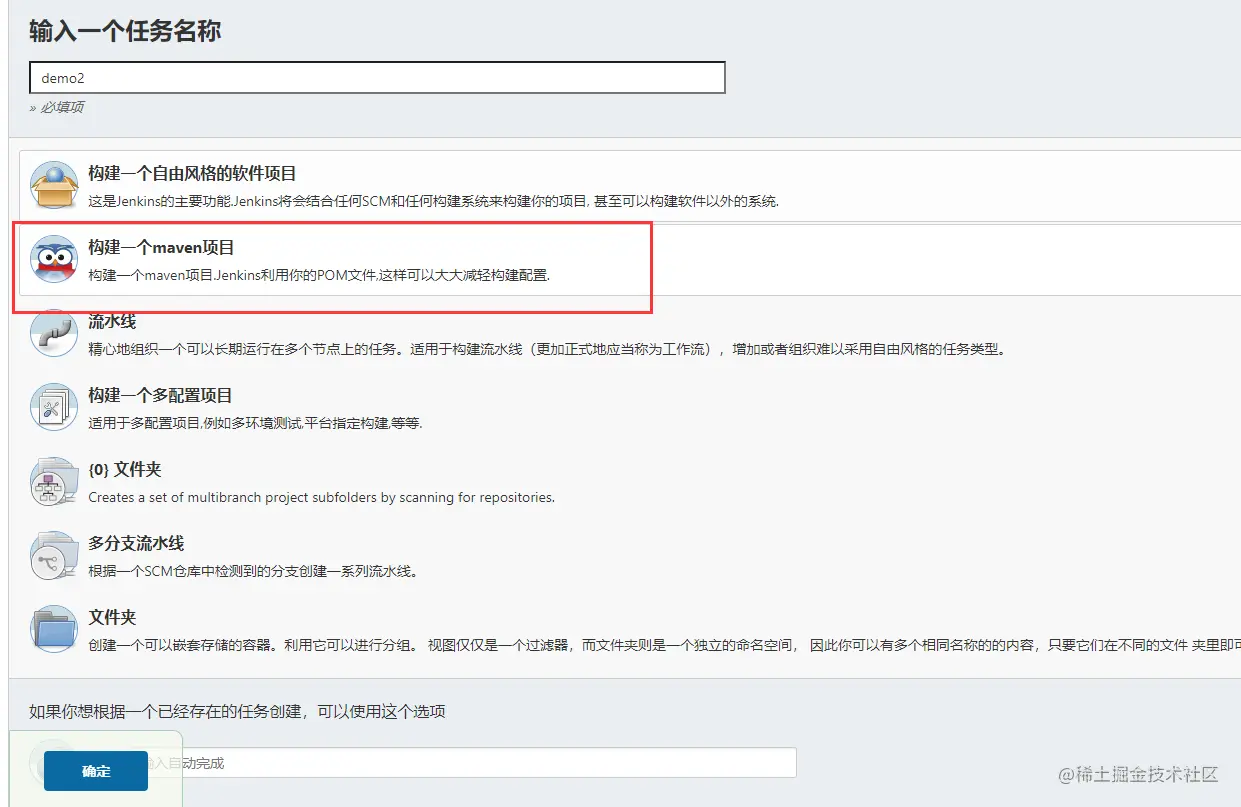Pick the {0} 文件夹 title

click(x=125, y=470)
